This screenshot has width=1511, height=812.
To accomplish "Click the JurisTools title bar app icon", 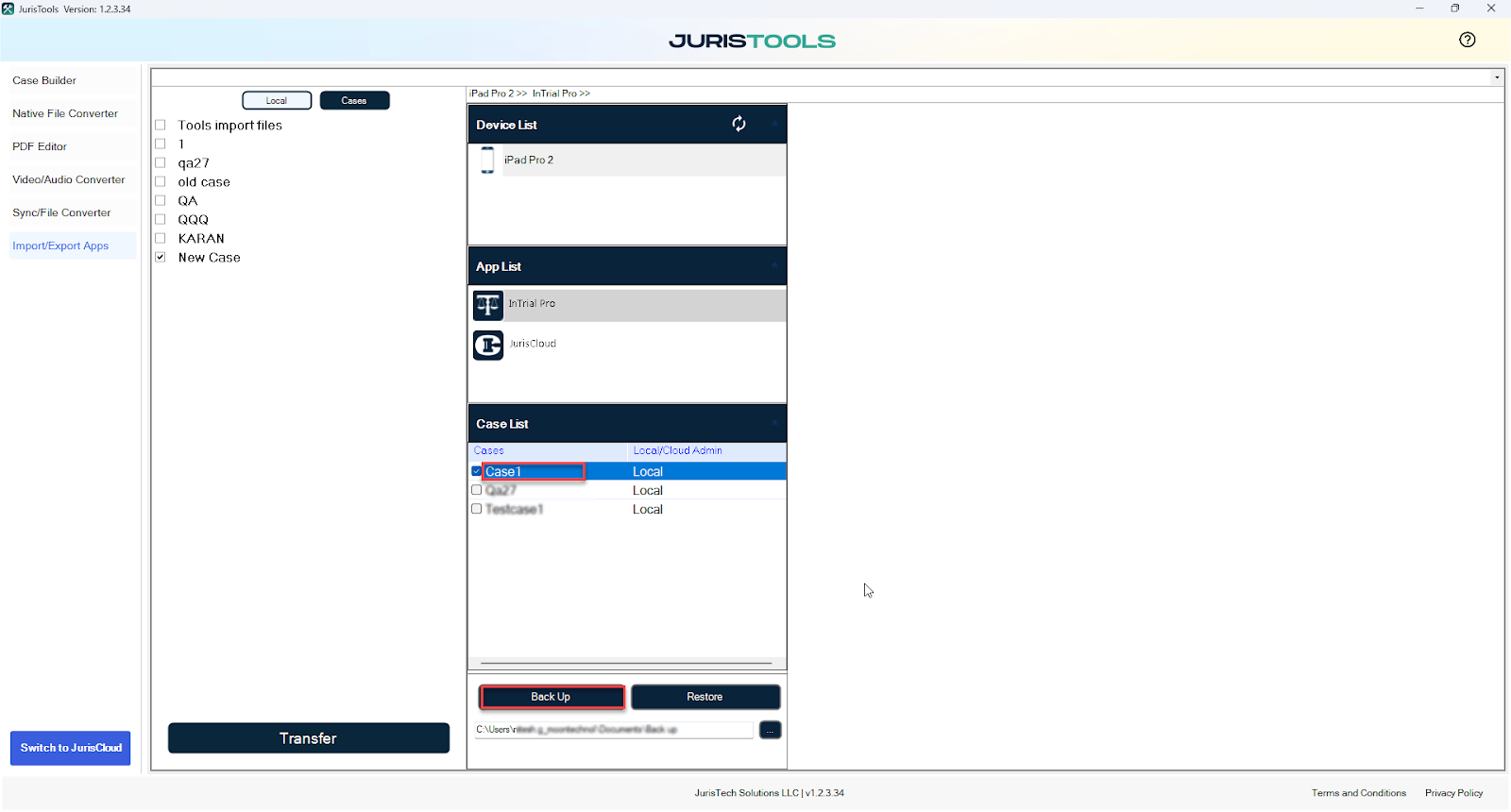I will [x=8, y=8].
